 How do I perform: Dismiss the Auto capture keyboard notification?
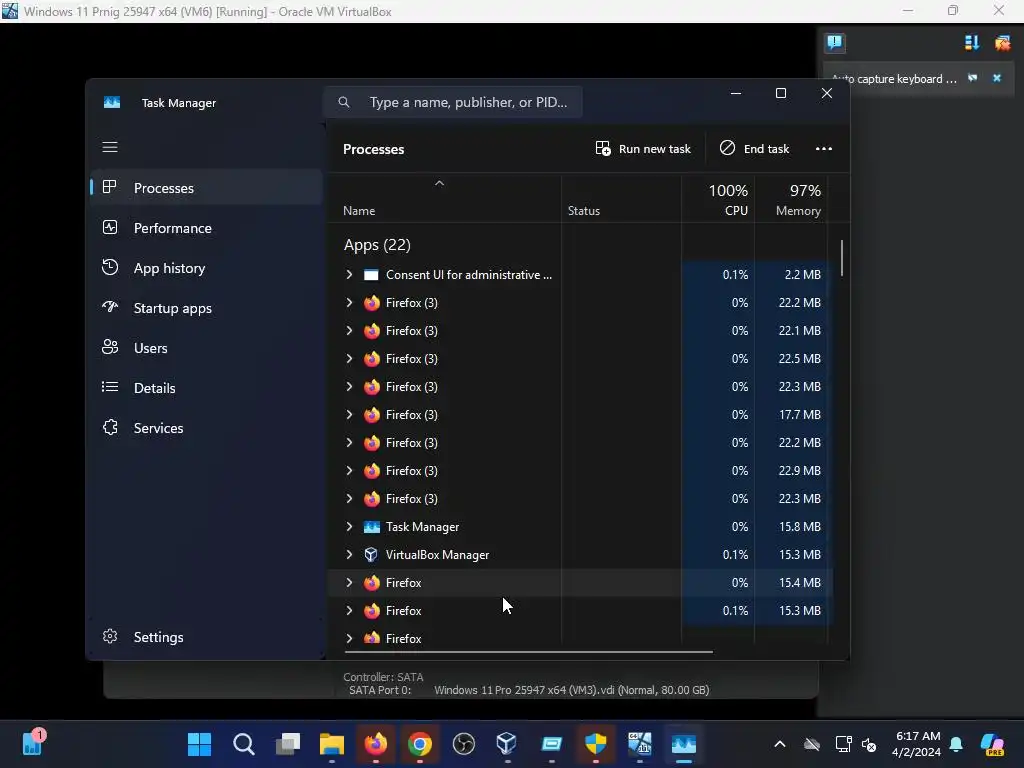click(x=997, y=78)
